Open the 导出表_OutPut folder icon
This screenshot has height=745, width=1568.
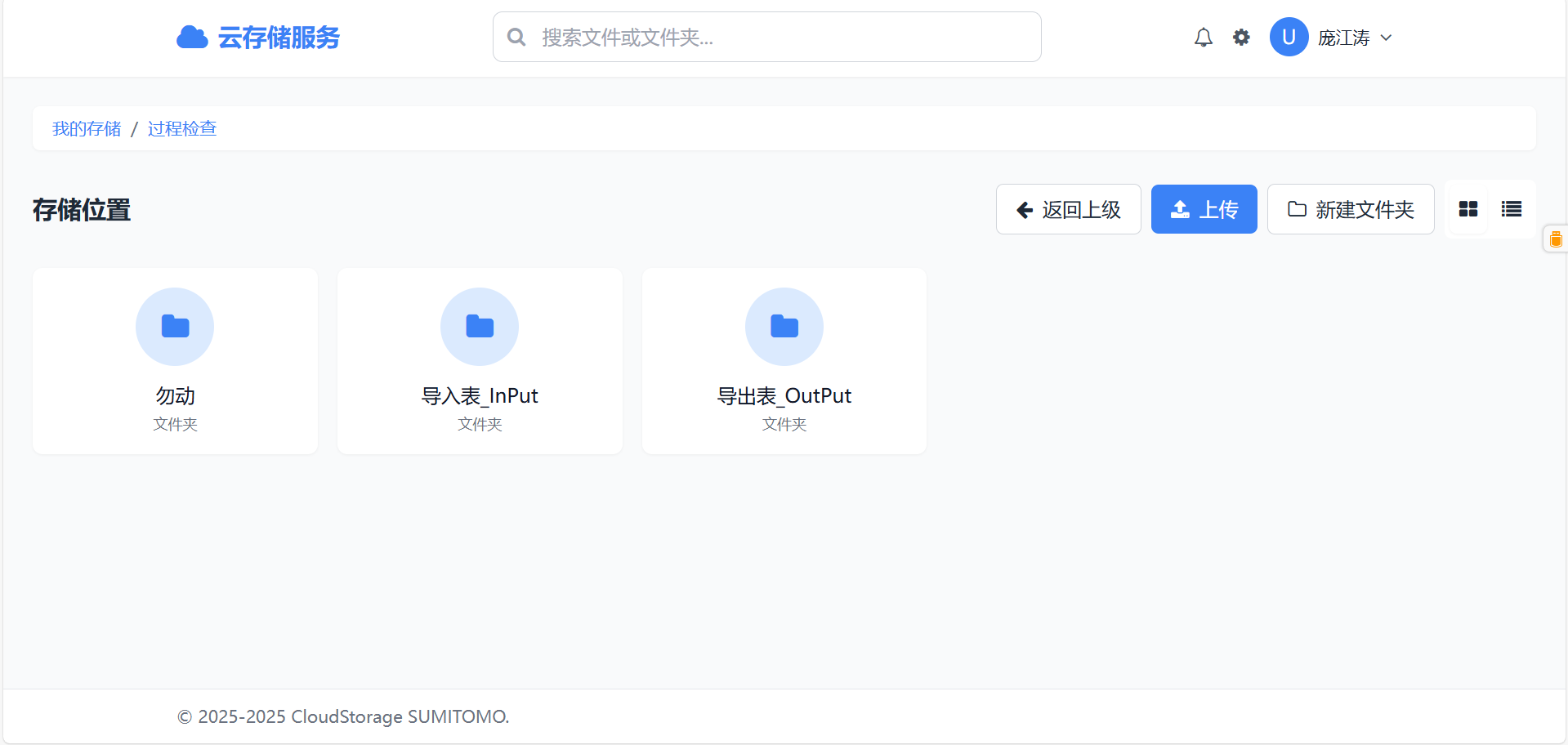pyautogui.click(x=784, y=327)
